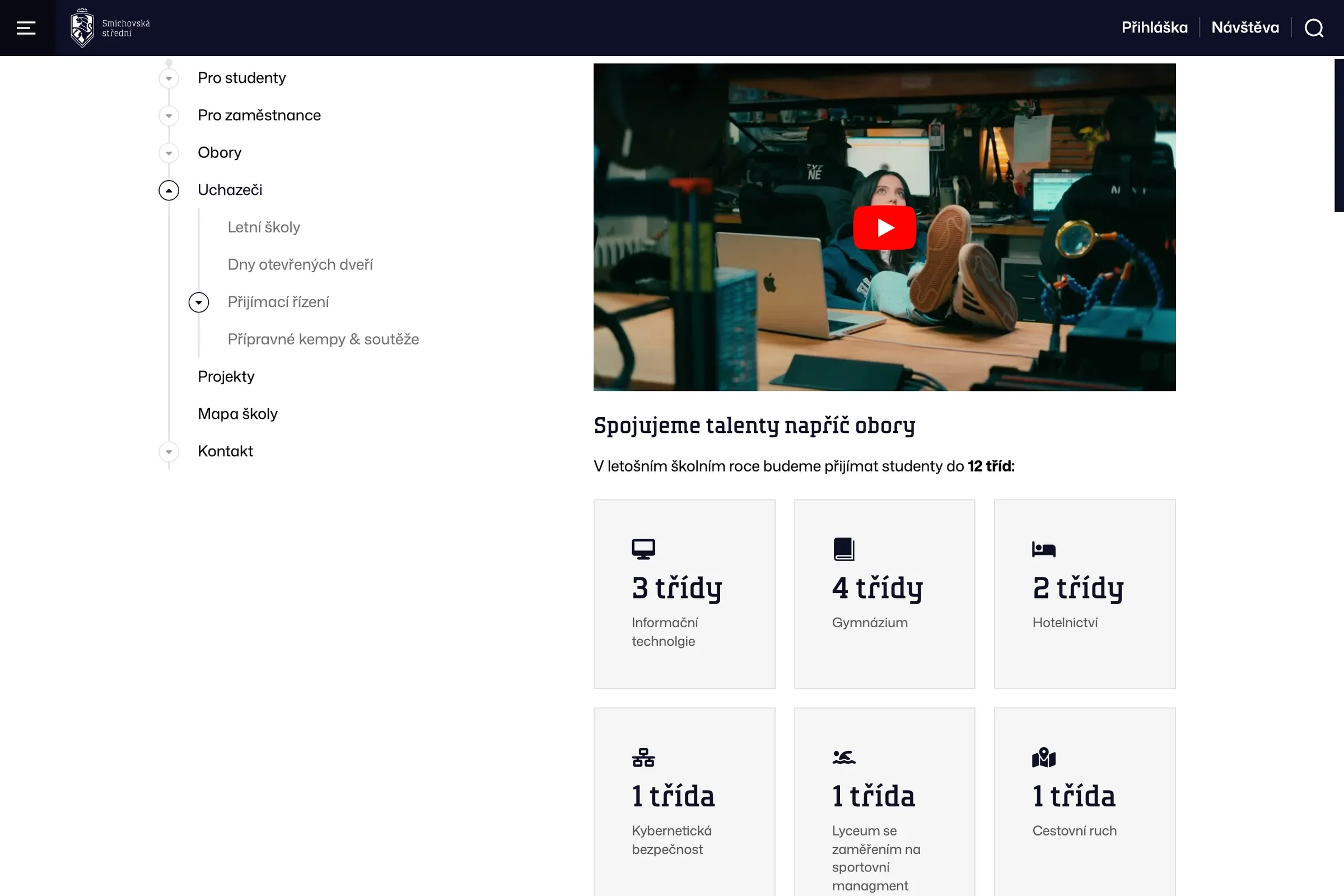Click the monitor icon for Informační technologie
1344x896 pixels.
pyautogui.click(x=643, y=549)
